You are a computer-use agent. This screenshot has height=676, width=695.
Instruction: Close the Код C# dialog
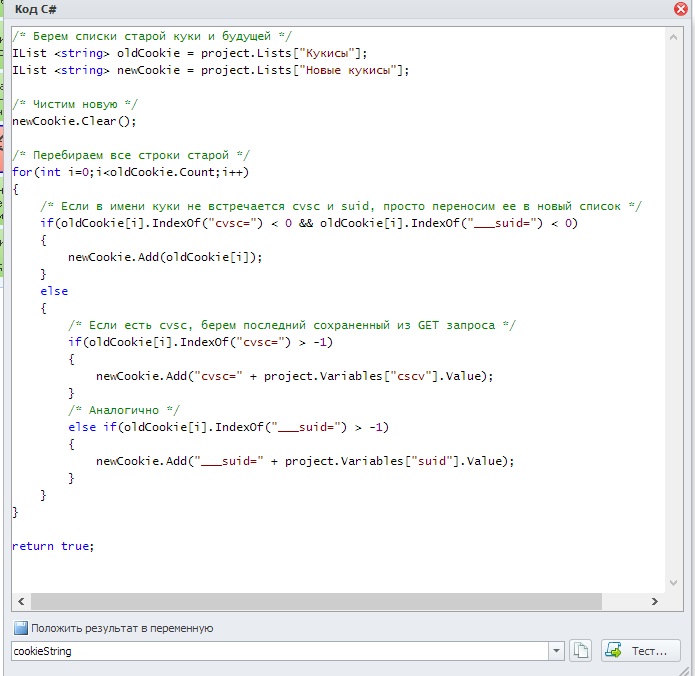(681, 8)
